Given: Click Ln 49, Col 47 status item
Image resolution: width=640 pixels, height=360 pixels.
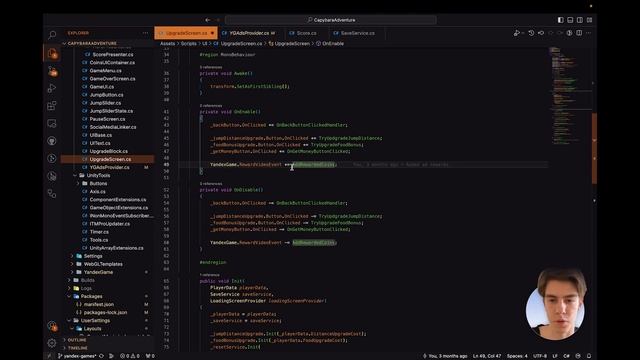Looking at the screenshot, I should click(487, 356).
